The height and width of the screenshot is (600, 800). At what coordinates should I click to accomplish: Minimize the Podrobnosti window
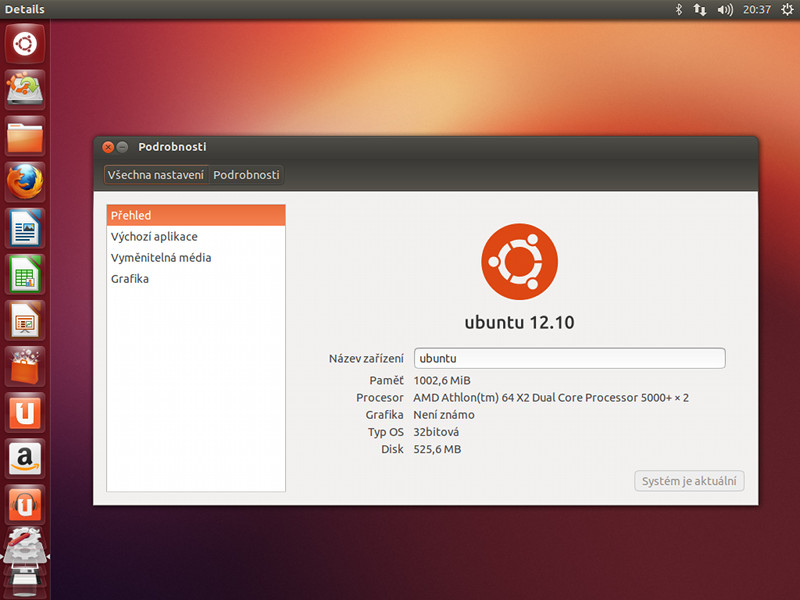pos(122,147)
